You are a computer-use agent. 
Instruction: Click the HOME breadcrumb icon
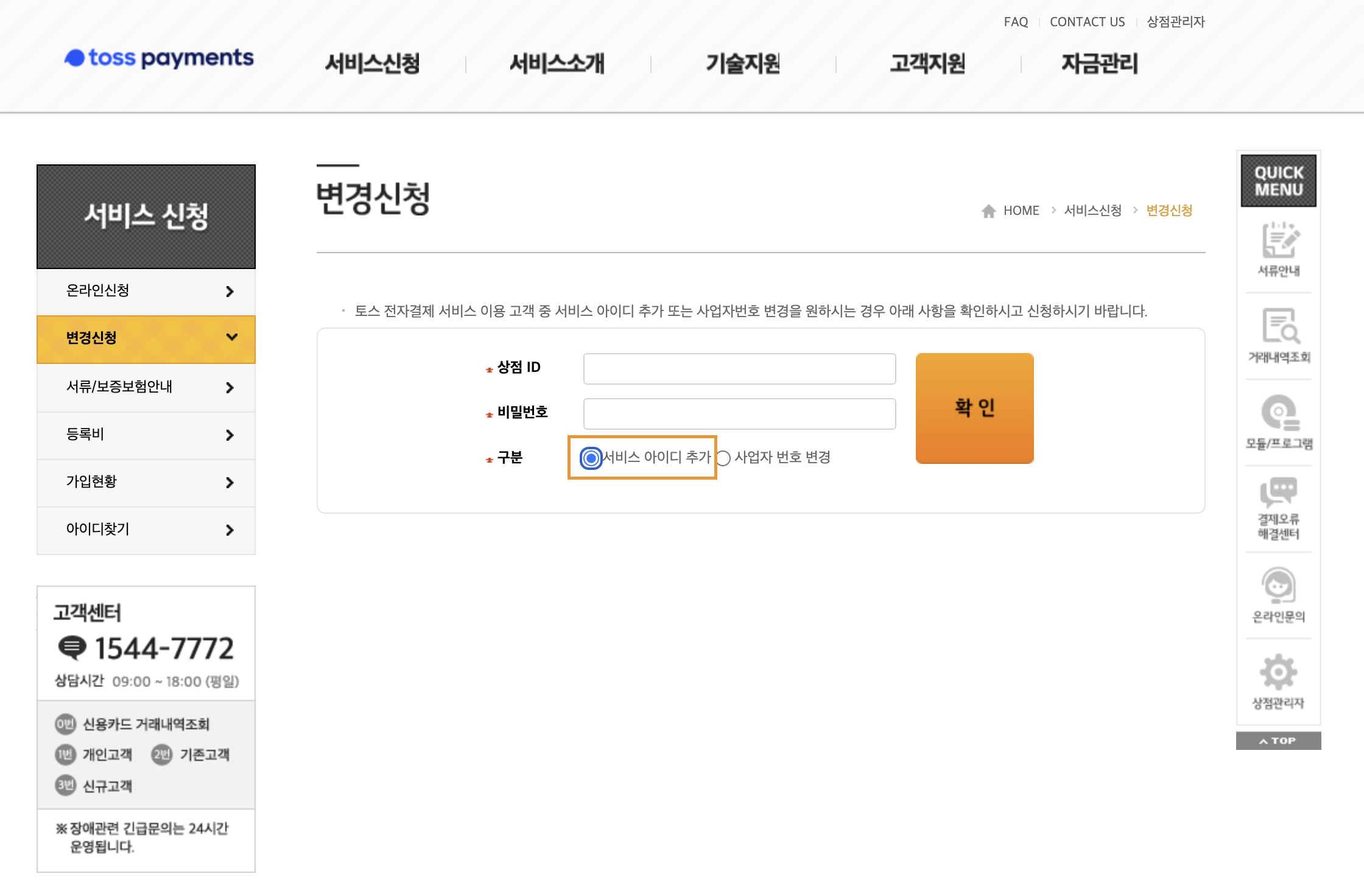tap(989, 210)
